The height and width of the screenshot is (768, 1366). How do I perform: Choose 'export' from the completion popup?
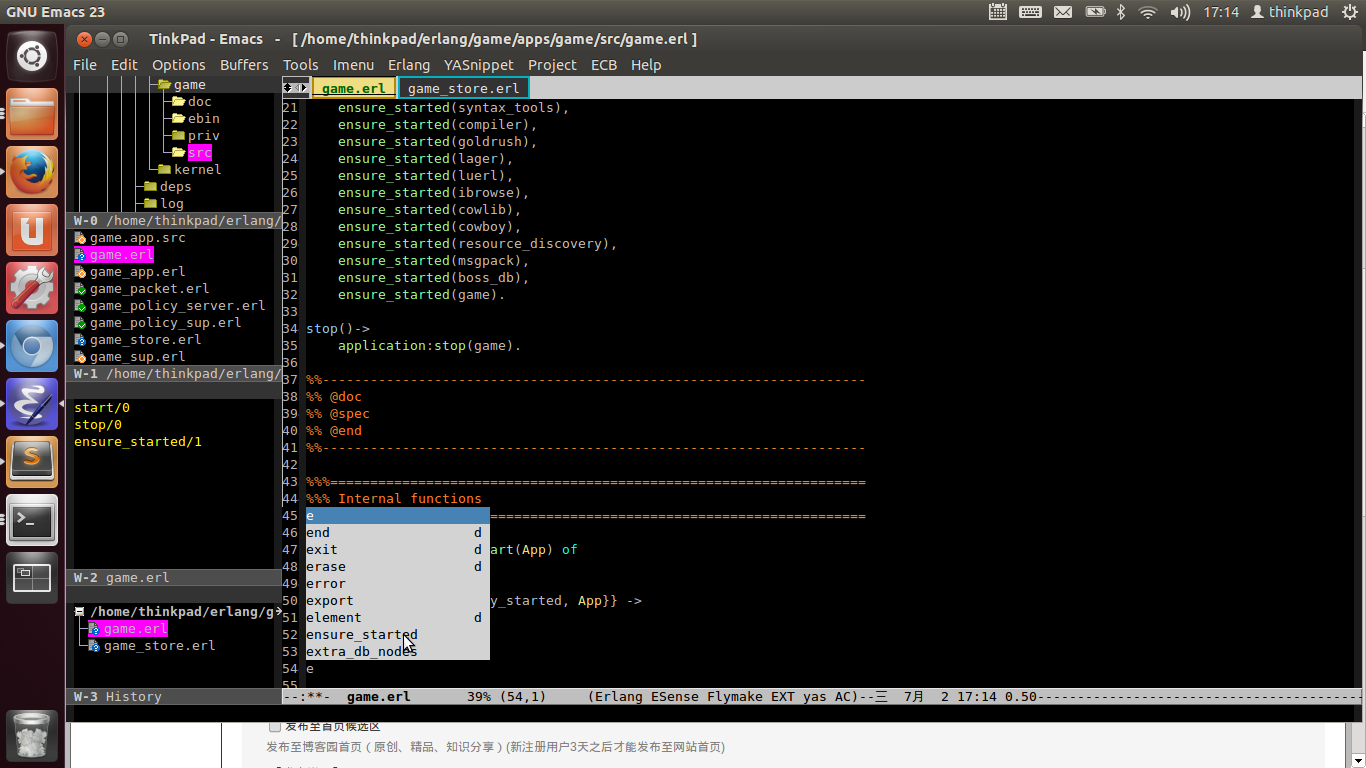[x=397, y=601]
